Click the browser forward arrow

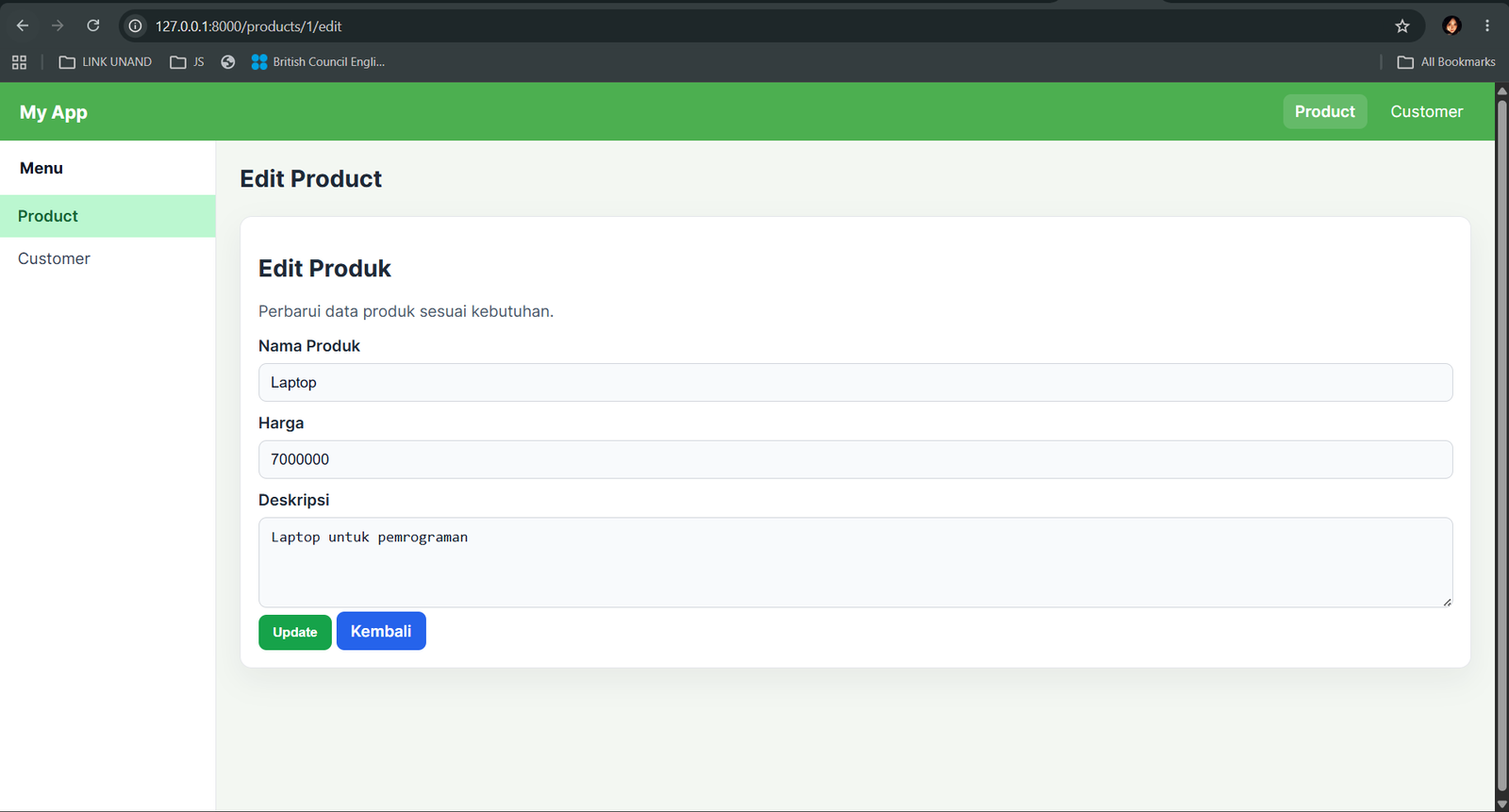[58, 25]
